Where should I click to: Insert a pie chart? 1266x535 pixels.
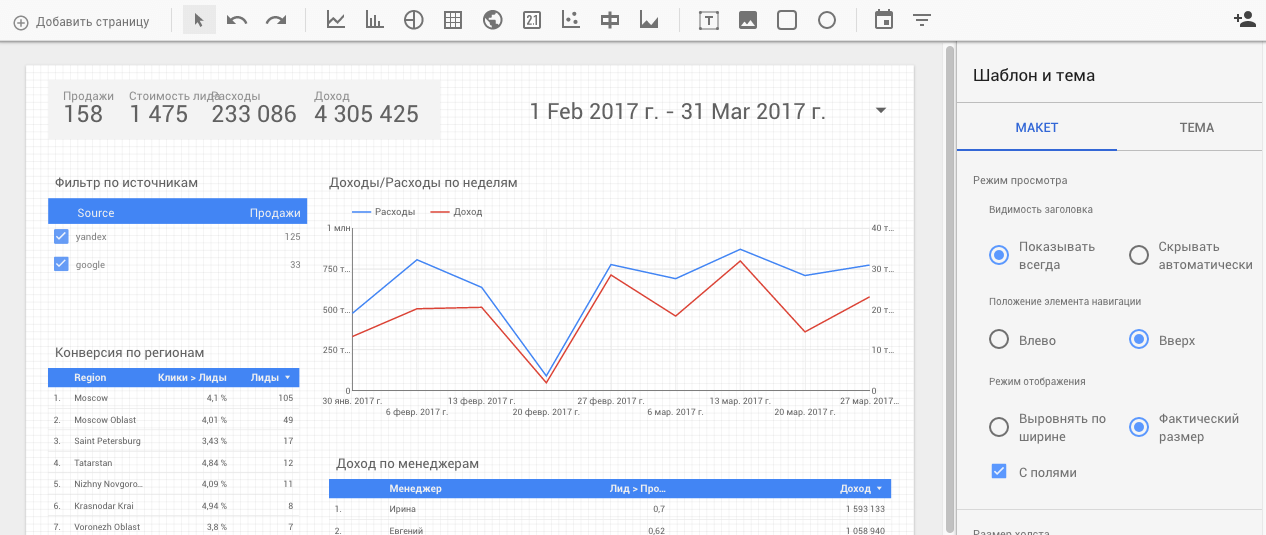413,20
